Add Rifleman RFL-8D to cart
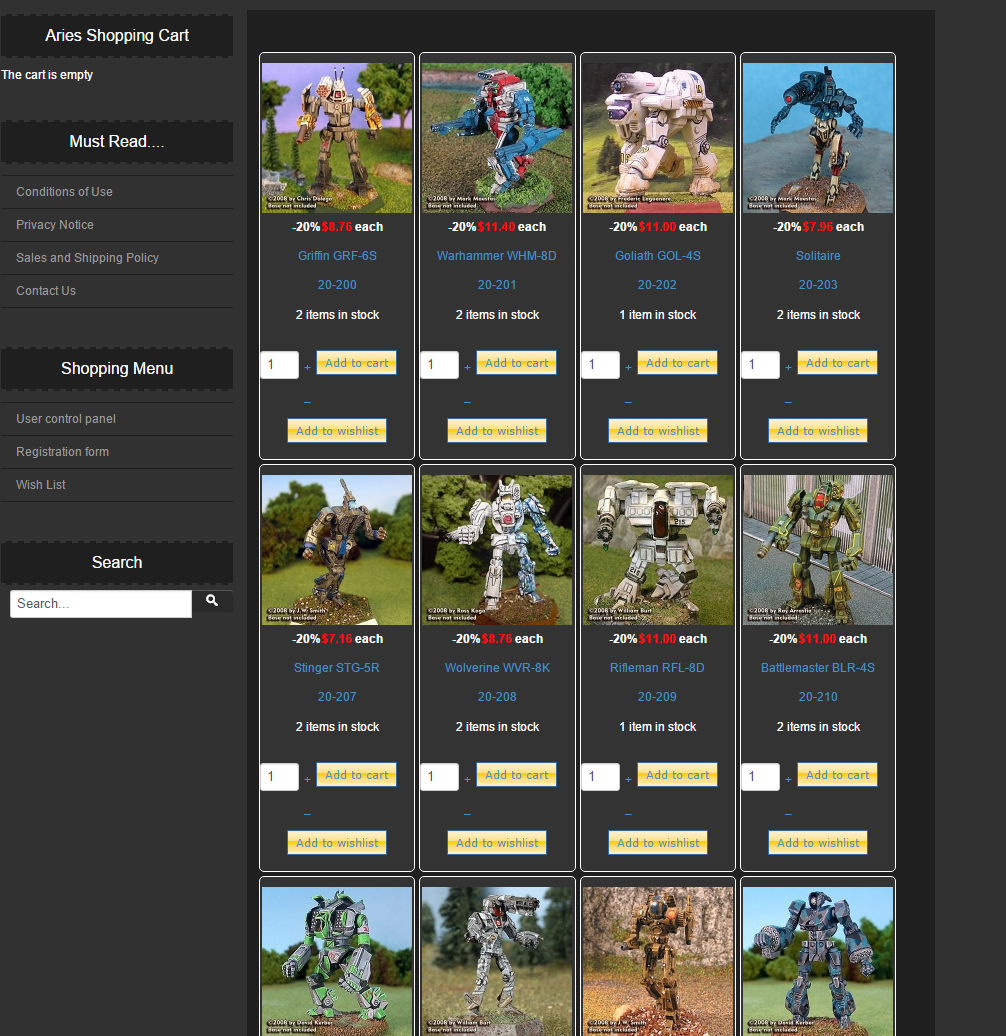 coord(677,775)
